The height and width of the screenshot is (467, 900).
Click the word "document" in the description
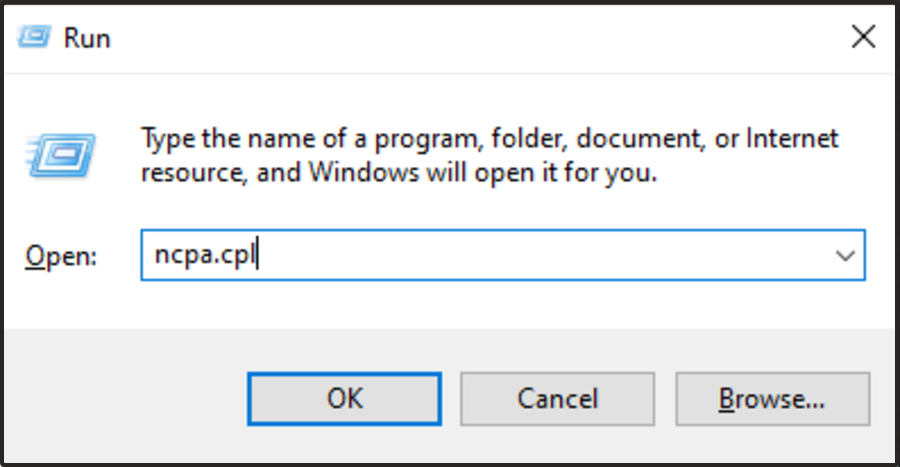coord(639,137)
